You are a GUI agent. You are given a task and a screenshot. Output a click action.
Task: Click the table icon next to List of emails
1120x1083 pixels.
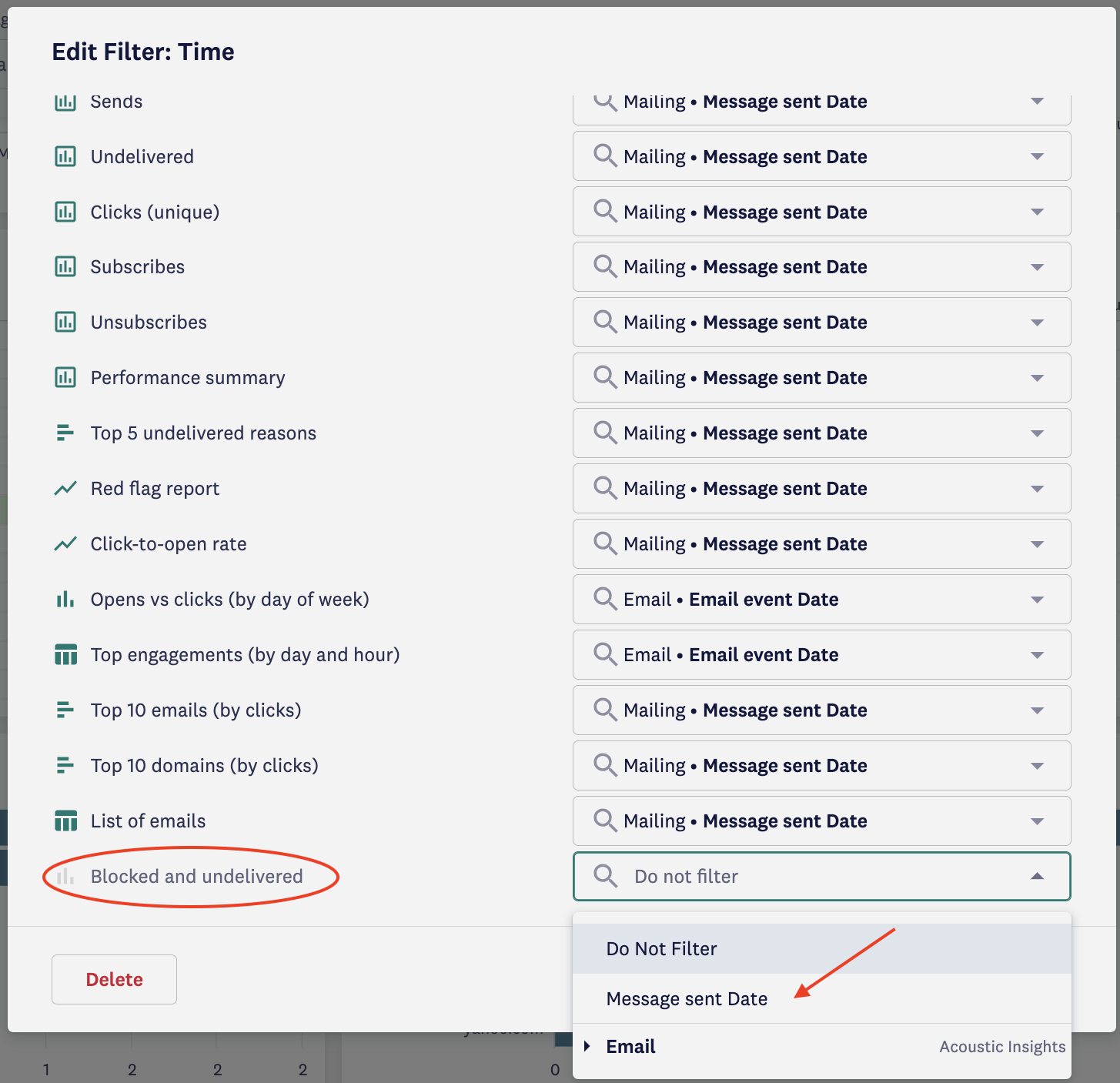pyautogui.click(x=65, y=821)
